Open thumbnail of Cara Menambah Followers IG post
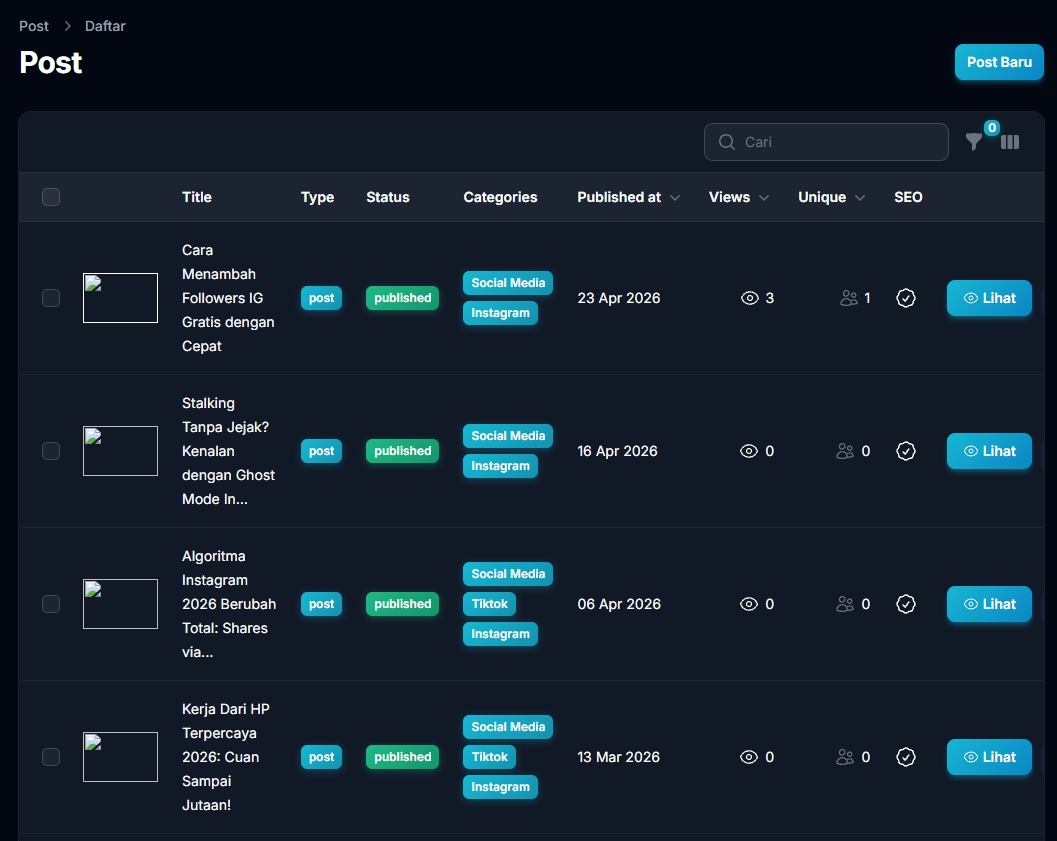This screenshot has height=841, width=1057. coord(121,298)
